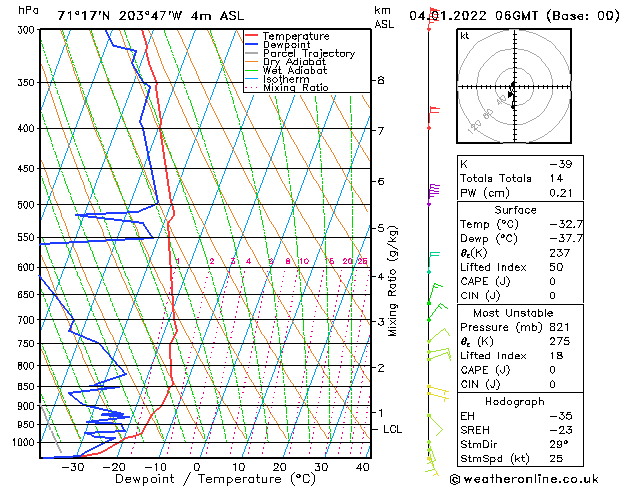This screenshot has height=486, width=629.
Task: Click the Wet Adiabat legend entry
Action: 295,70
